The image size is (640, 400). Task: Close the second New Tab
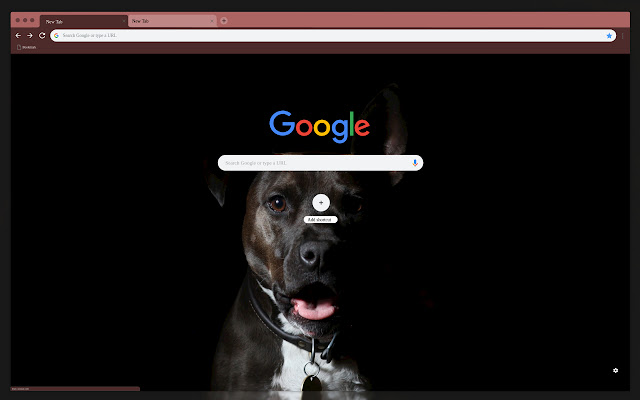[212, 21]
